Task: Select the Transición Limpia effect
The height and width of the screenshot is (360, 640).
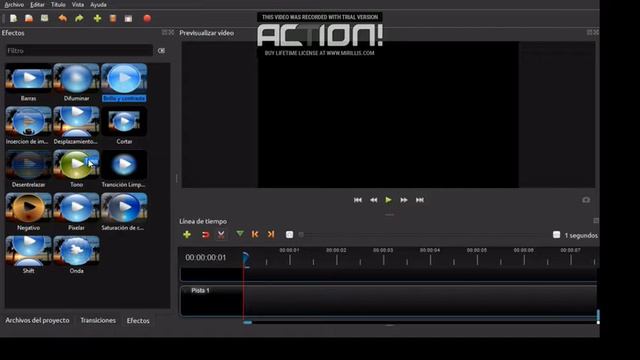Action: click(124, 169)
